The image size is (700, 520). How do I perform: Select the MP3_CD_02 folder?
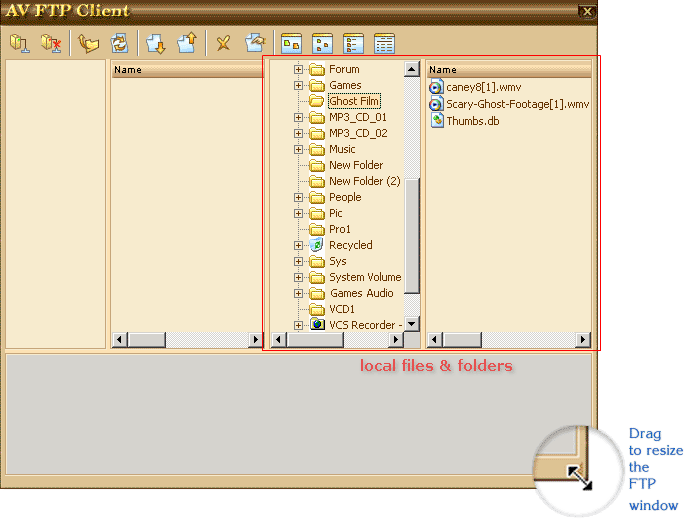358,133
